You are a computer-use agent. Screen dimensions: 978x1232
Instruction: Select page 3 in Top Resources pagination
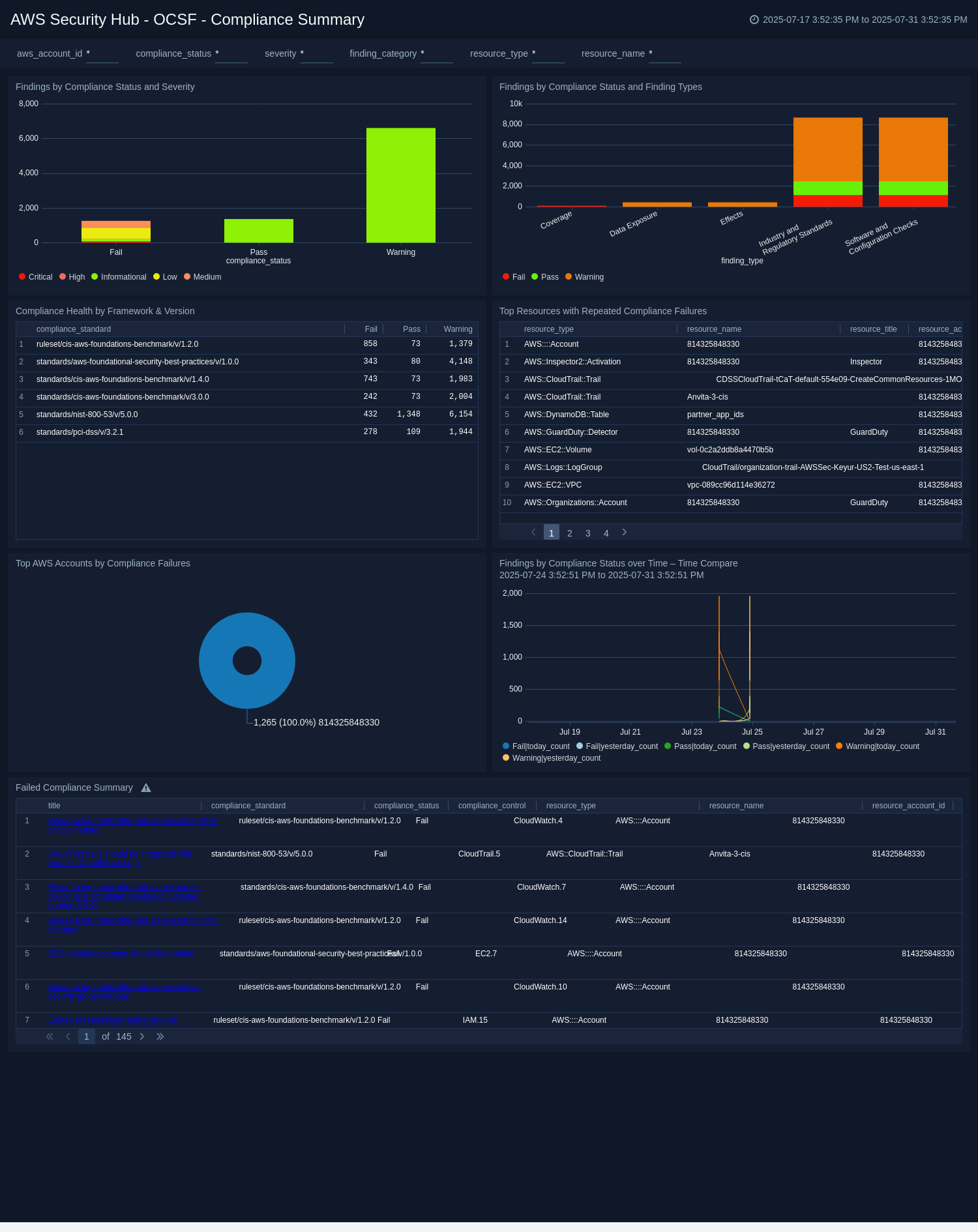coord(588,533)
